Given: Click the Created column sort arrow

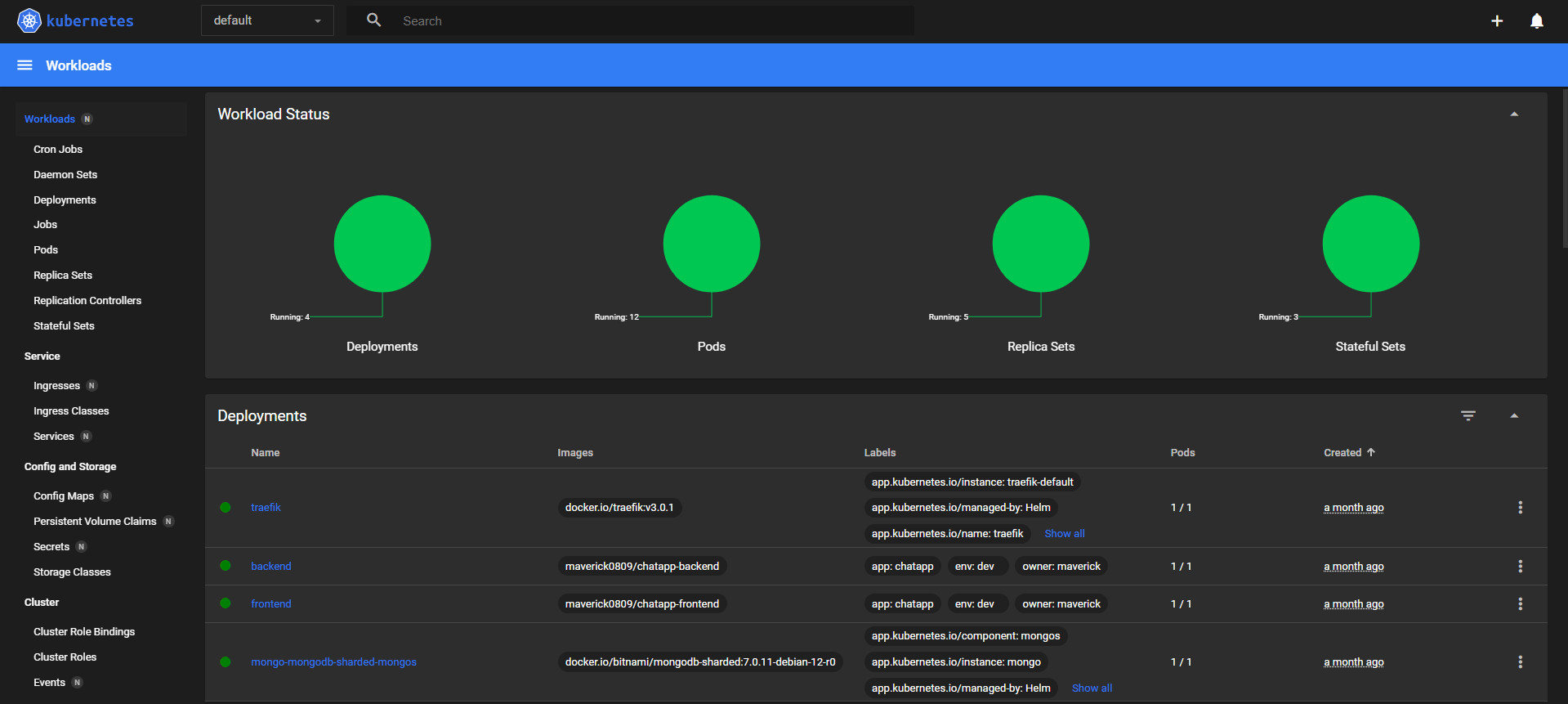Looking at the screenshot, I should [x=1371, y=452].
